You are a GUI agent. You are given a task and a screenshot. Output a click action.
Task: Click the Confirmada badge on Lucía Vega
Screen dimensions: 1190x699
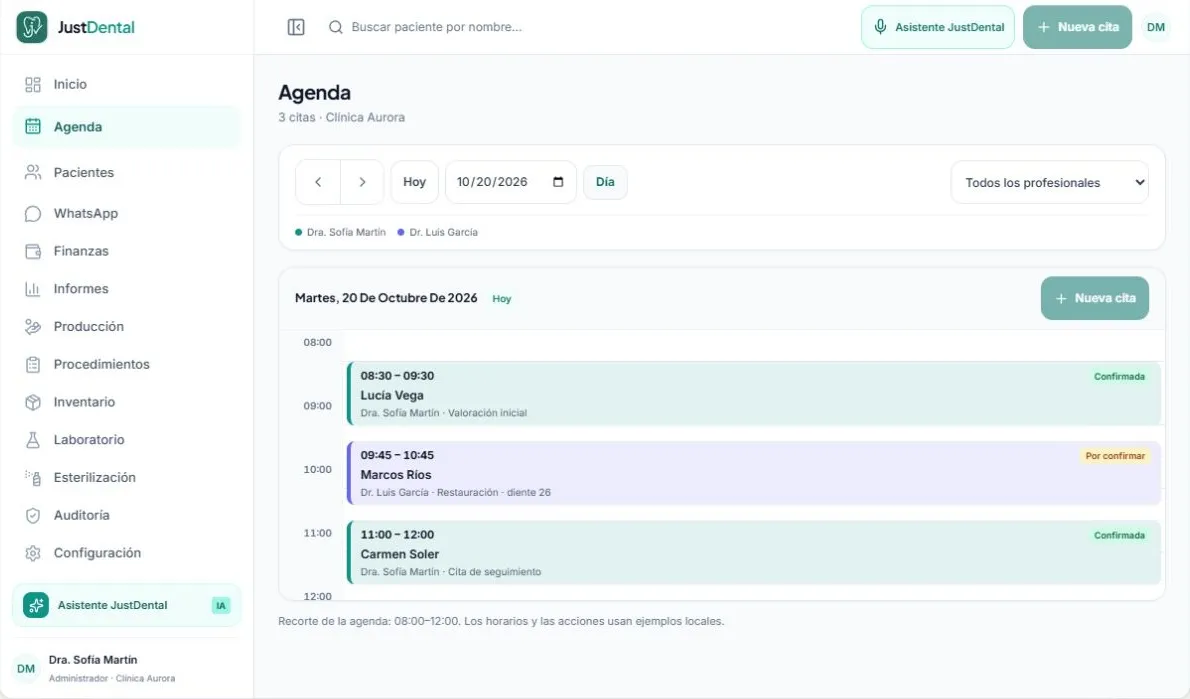[1119, 376]
